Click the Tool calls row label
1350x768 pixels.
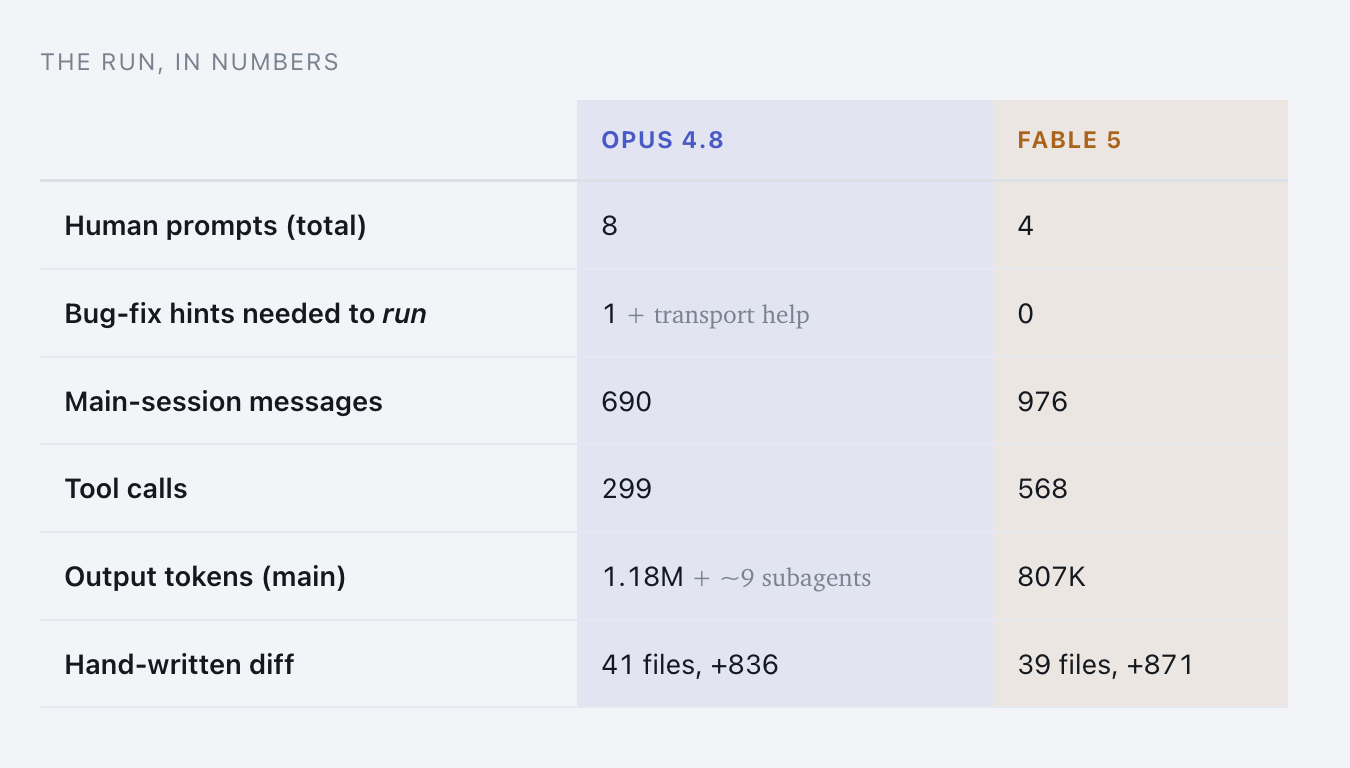[x=126, y=489]
